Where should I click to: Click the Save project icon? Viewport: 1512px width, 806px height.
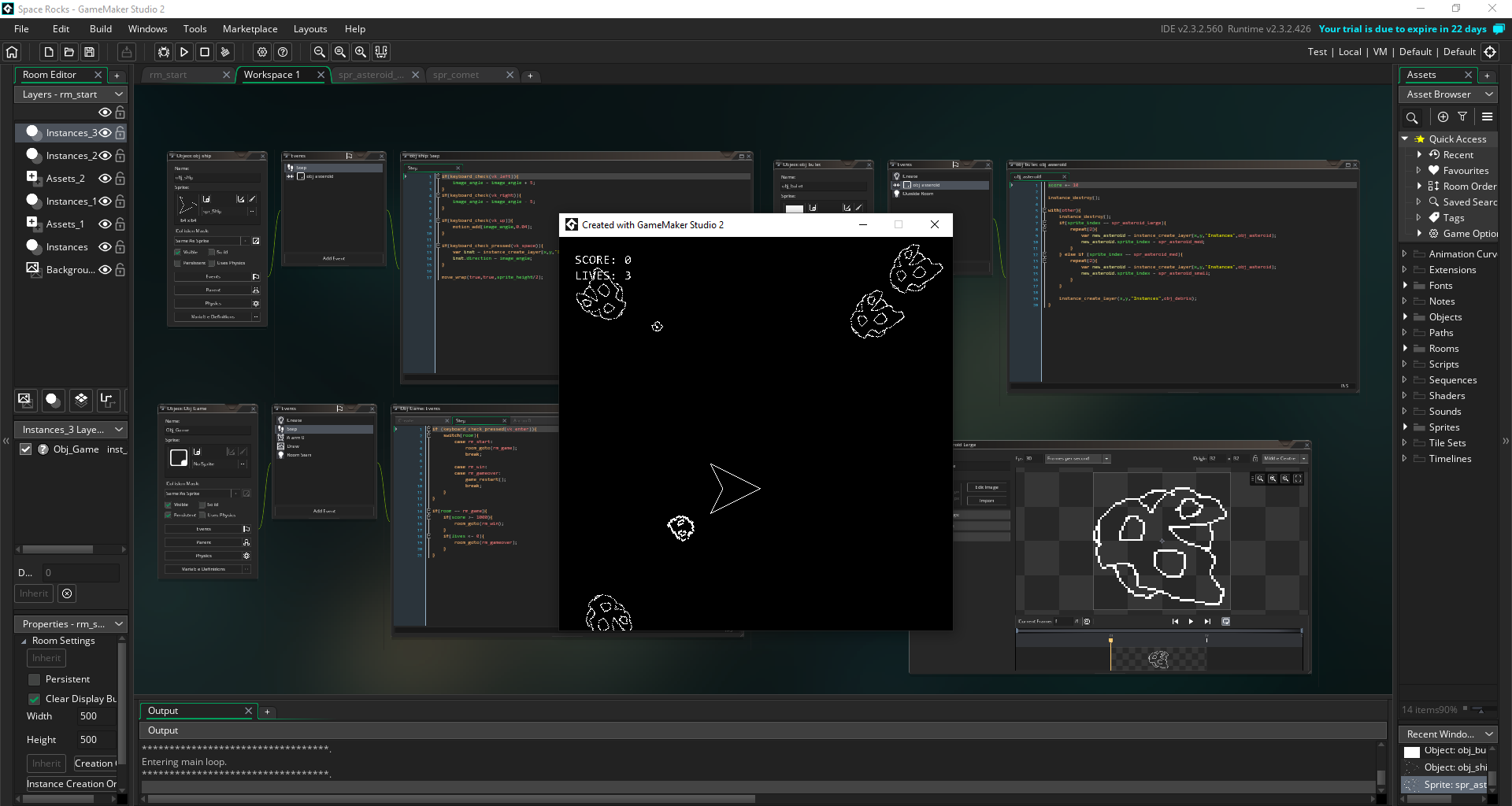point(90,52)
